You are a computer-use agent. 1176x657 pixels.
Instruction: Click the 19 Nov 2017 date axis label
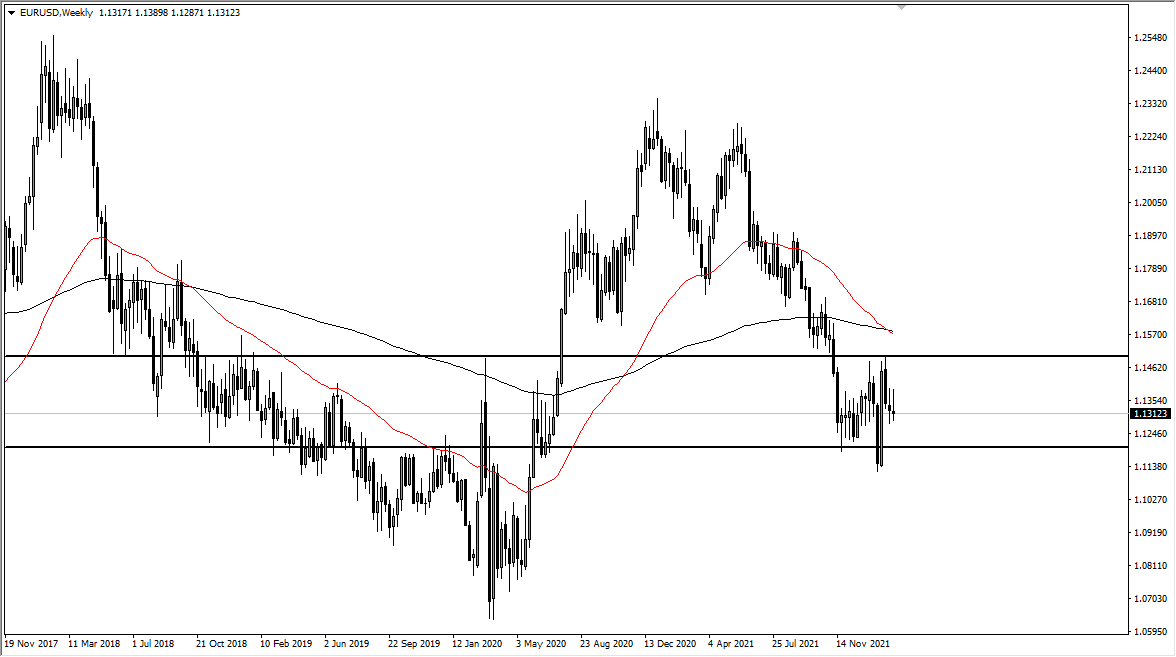pos(33,645)
